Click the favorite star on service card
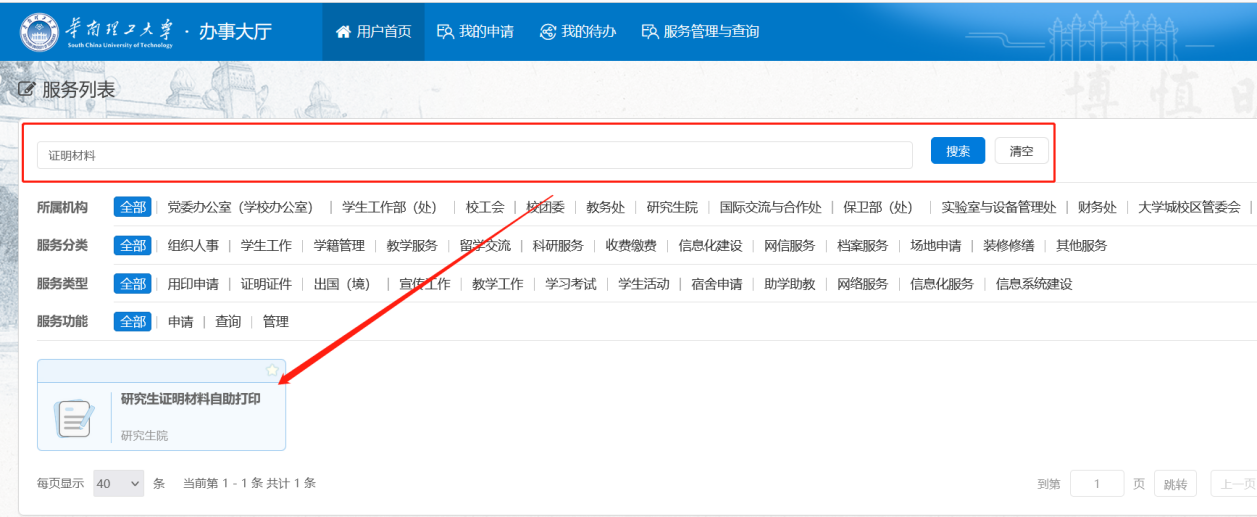 click(272, 370)
